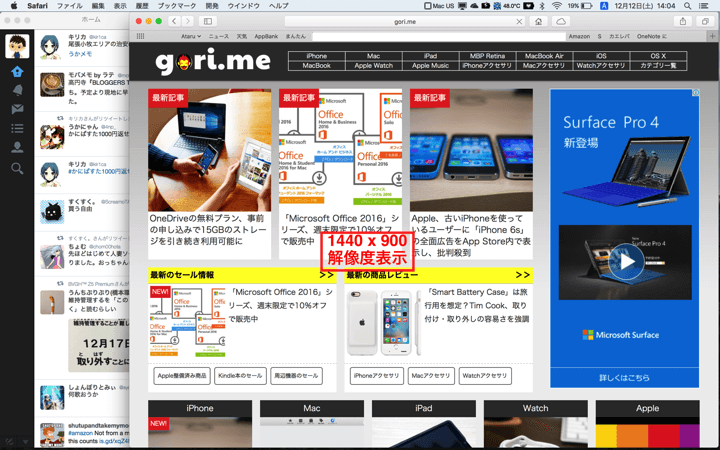Open the 履歴 menu
720x450 pixels.
click(x=142, y=6)
